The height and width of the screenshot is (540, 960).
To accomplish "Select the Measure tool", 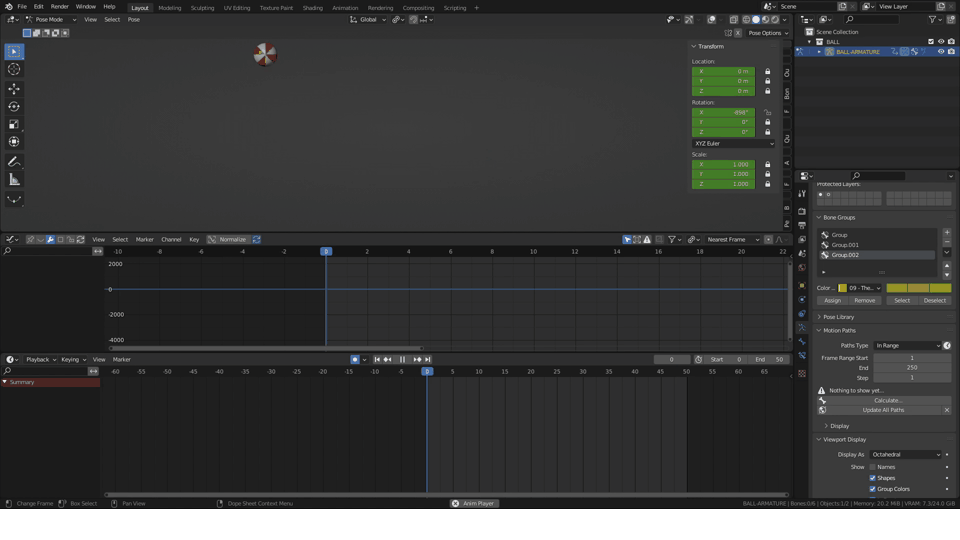I will tap(14, 179).
